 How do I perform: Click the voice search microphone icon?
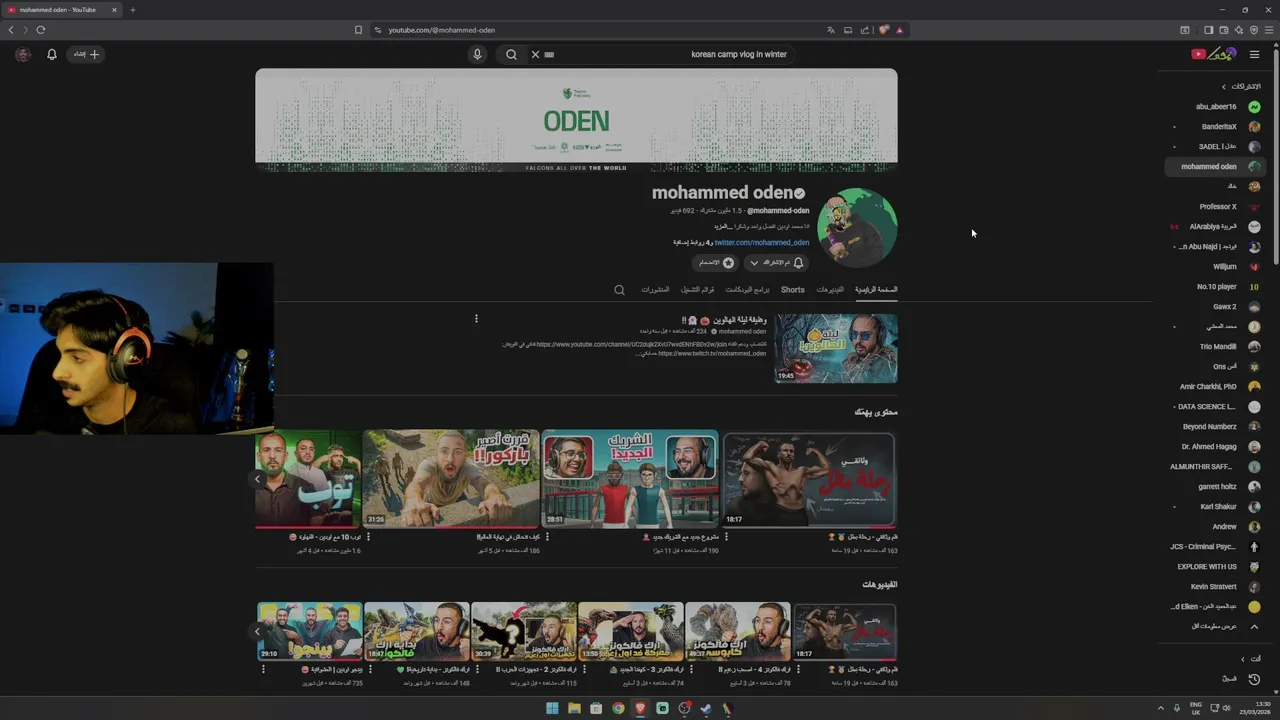click(477, 54)
